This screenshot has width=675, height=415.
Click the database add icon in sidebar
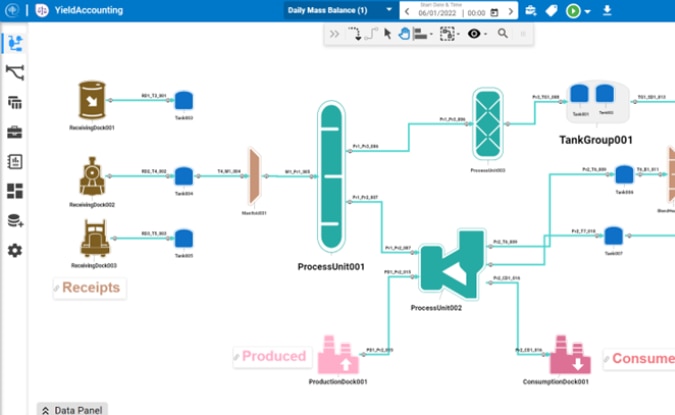(15, 221)
